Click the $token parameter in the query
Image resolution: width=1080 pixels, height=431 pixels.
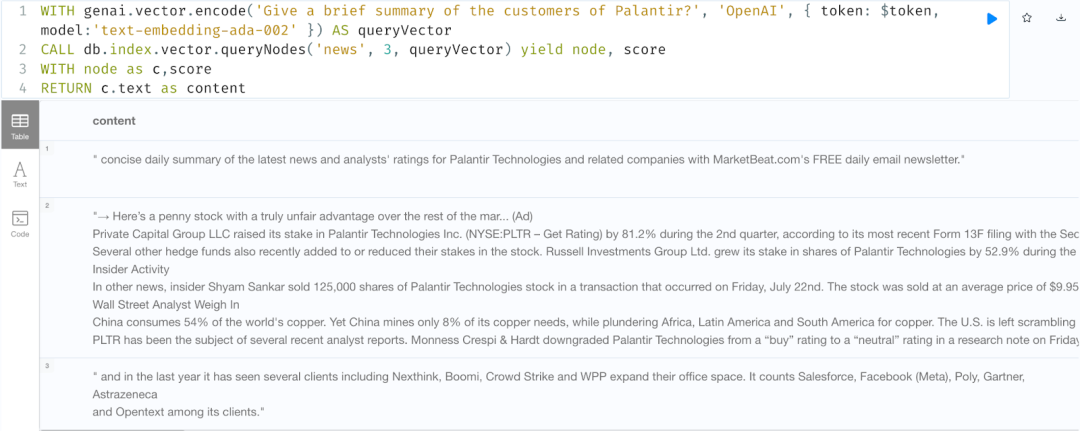[904, 11]
